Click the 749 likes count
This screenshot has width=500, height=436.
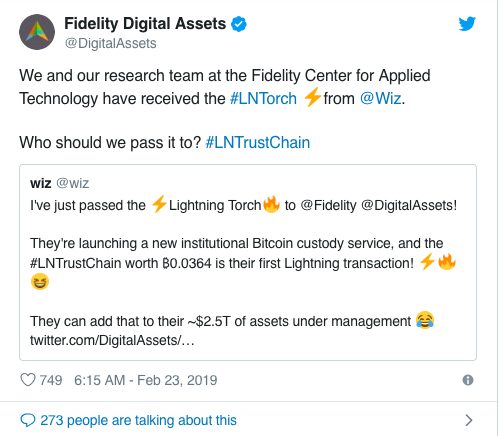(x=51, y=380)
